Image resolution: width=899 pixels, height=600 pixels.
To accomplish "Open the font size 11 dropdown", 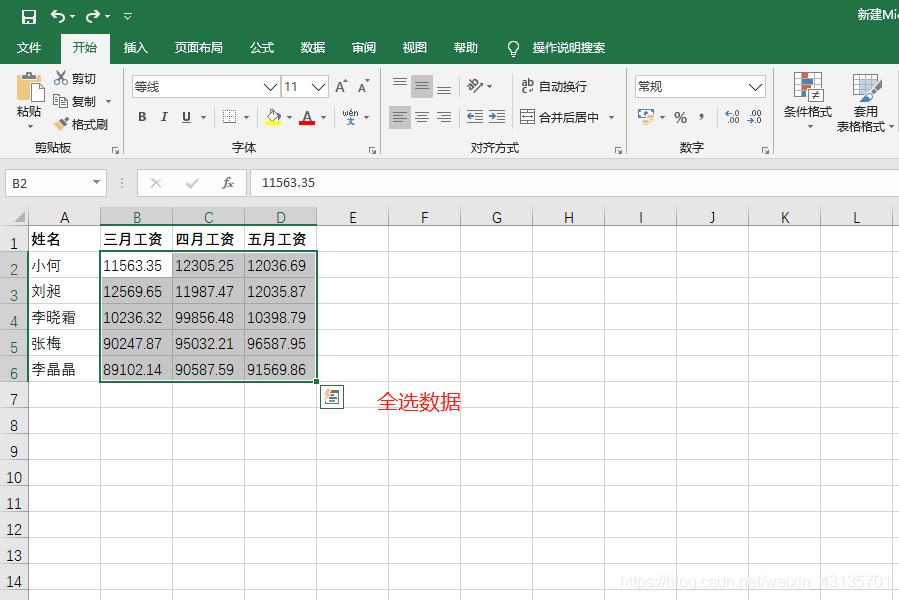I will [x=319, y=87].
